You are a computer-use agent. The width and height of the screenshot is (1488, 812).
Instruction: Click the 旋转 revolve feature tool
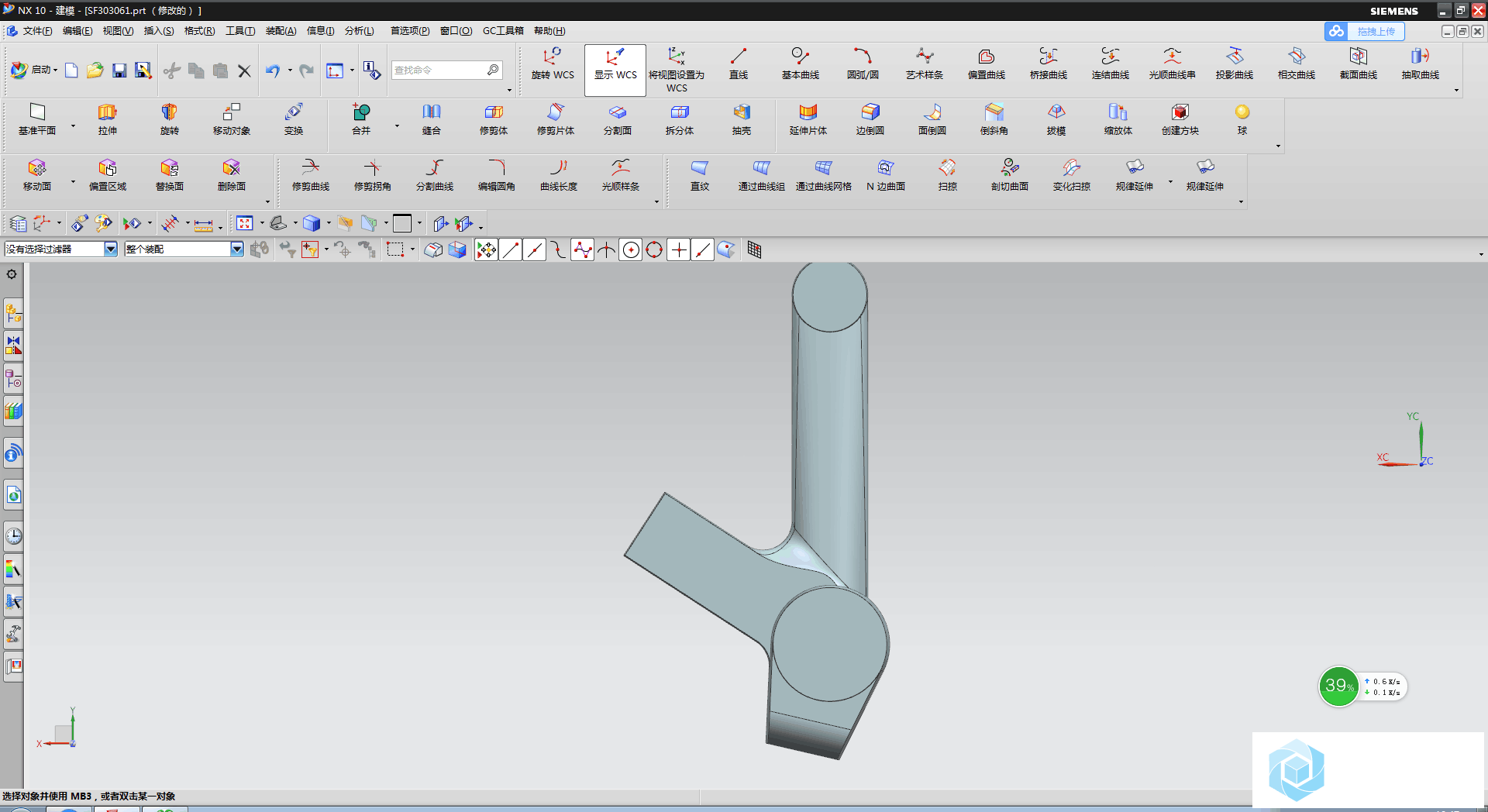[x=170, y=120]
